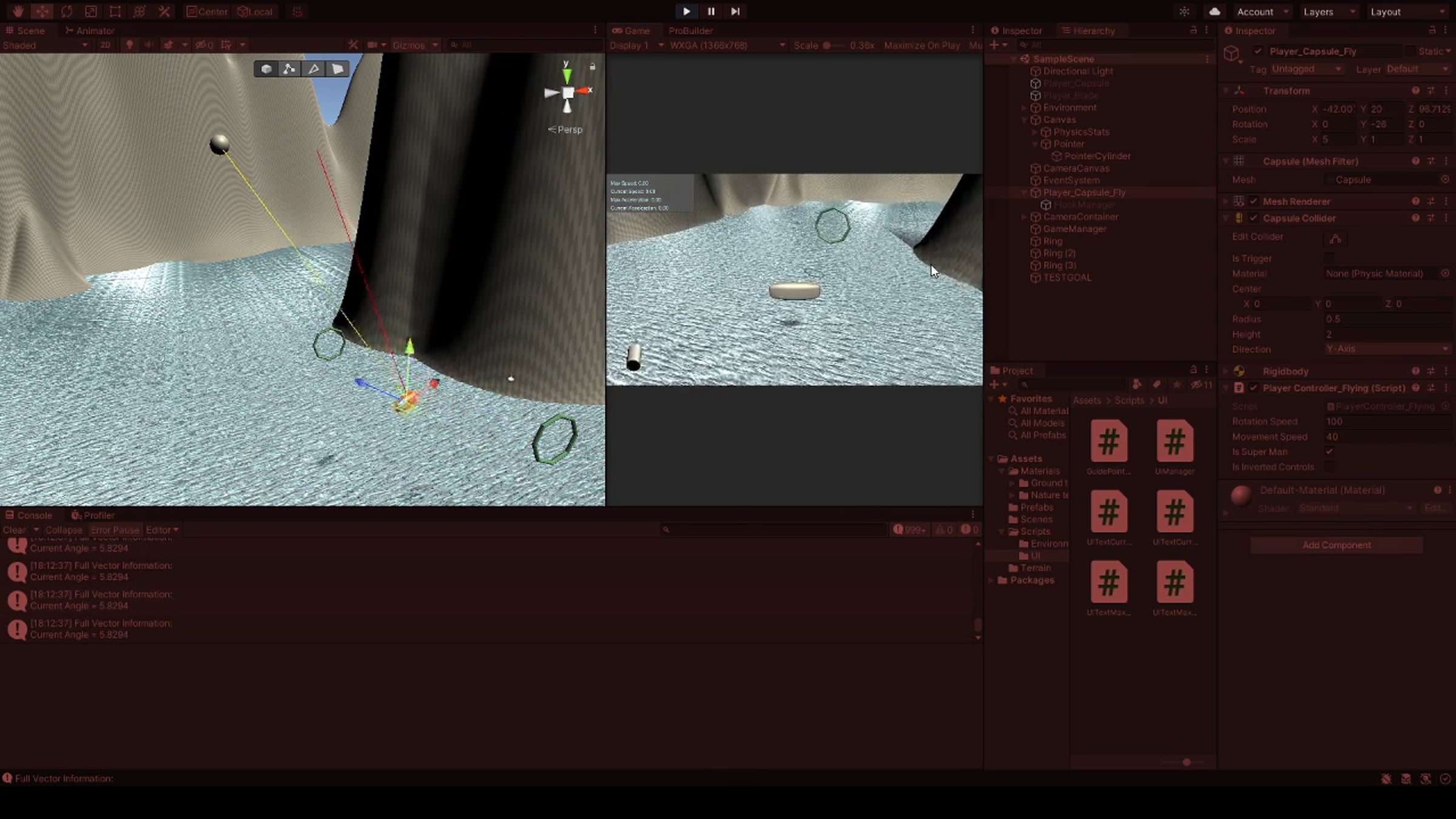Select the Scale tool
The height and width of the screenshot is (819, 1456).
90,12
